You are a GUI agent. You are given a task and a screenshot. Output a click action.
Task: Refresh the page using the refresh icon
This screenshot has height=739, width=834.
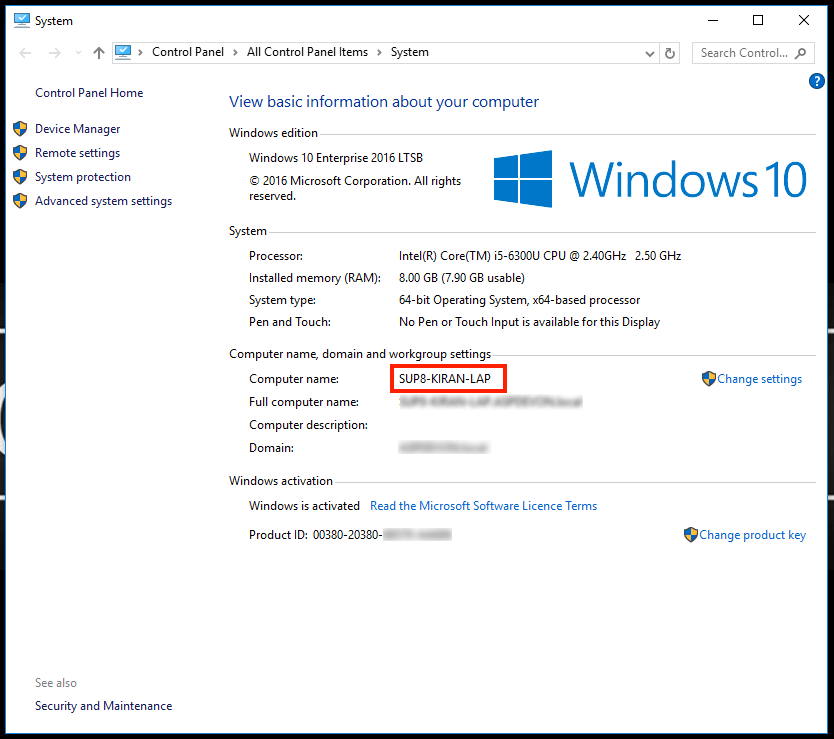pyautogui.click(x=669, y=51)
